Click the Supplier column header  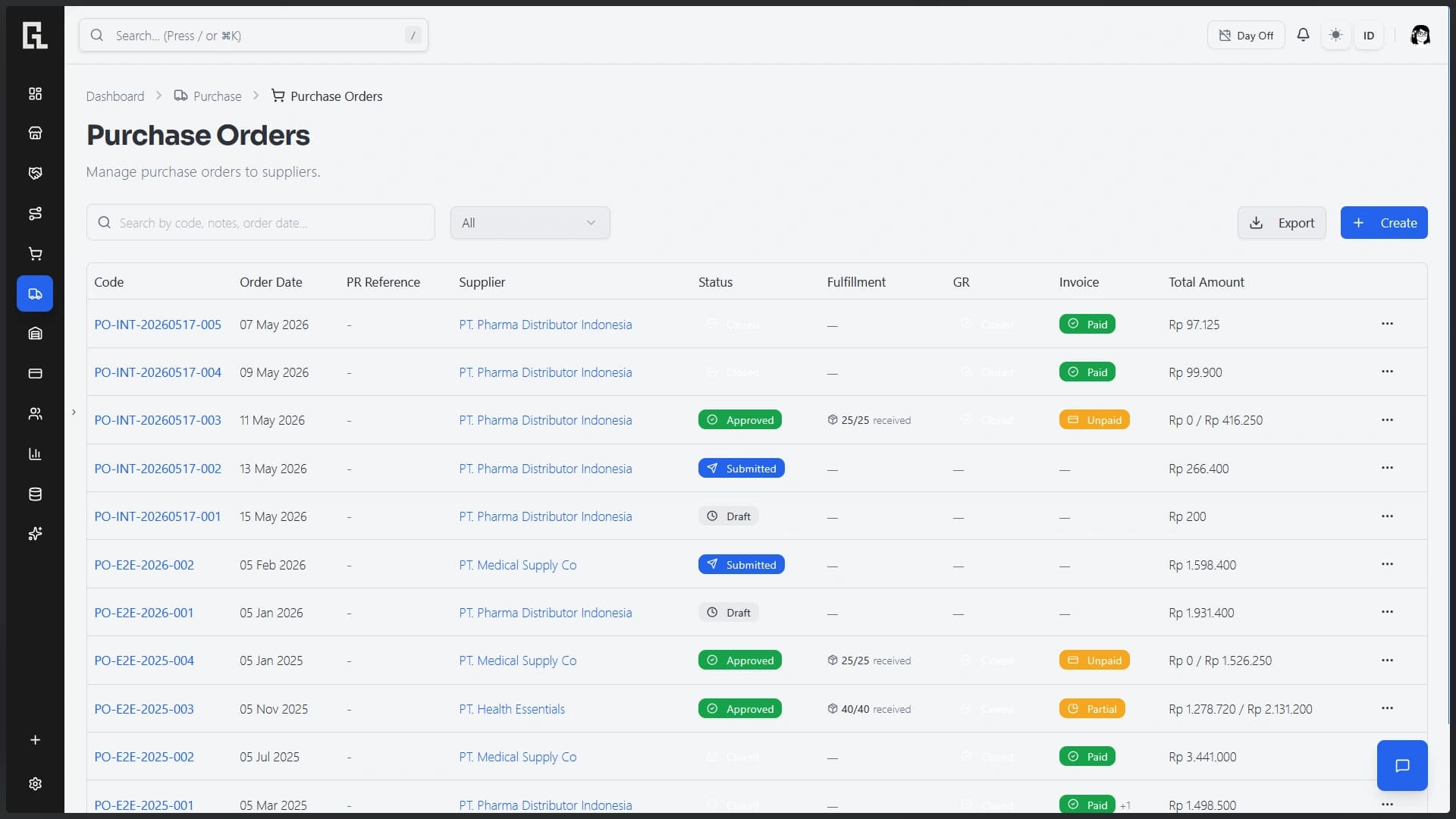(x=482, y=282)
